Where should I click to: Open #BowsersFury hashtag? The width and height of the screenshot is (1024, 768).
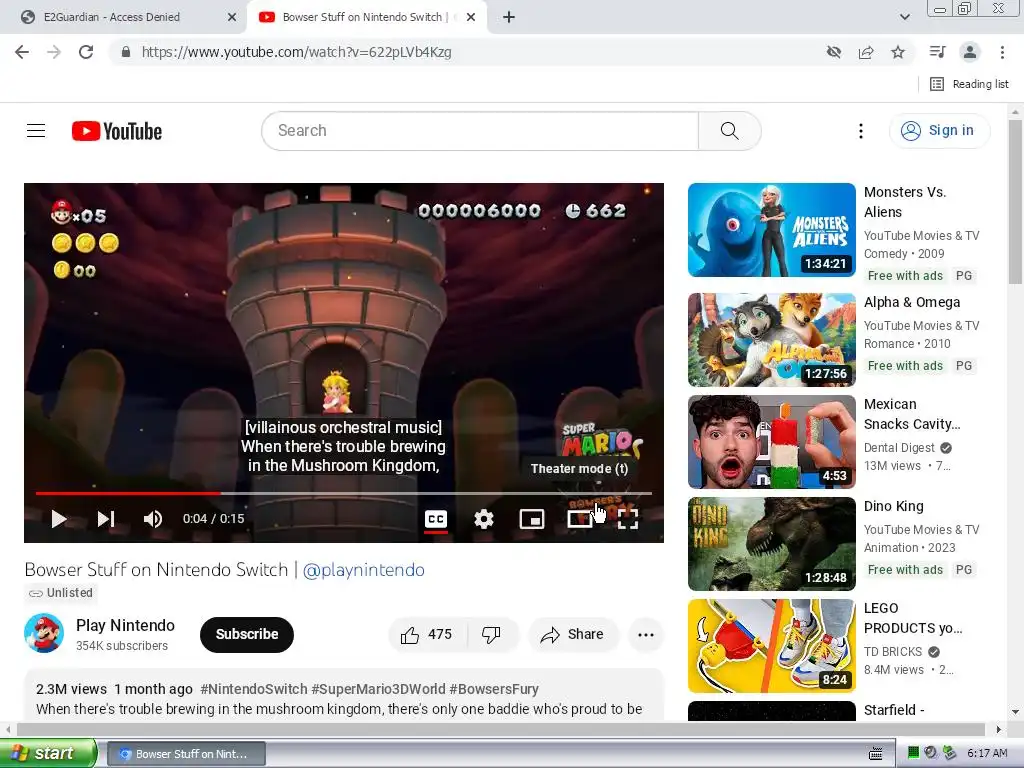(494, 689)
